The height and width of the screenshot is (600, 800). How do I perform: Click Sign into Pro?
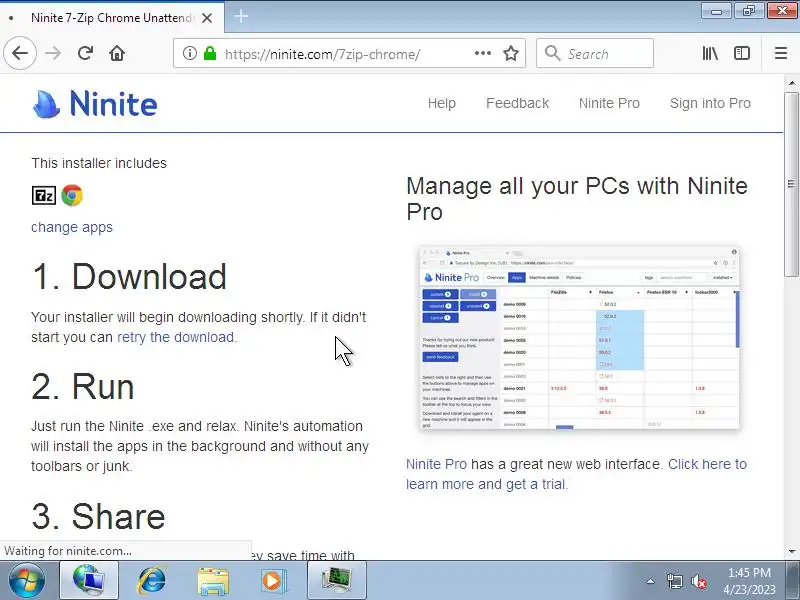click(x=710, y=103)
